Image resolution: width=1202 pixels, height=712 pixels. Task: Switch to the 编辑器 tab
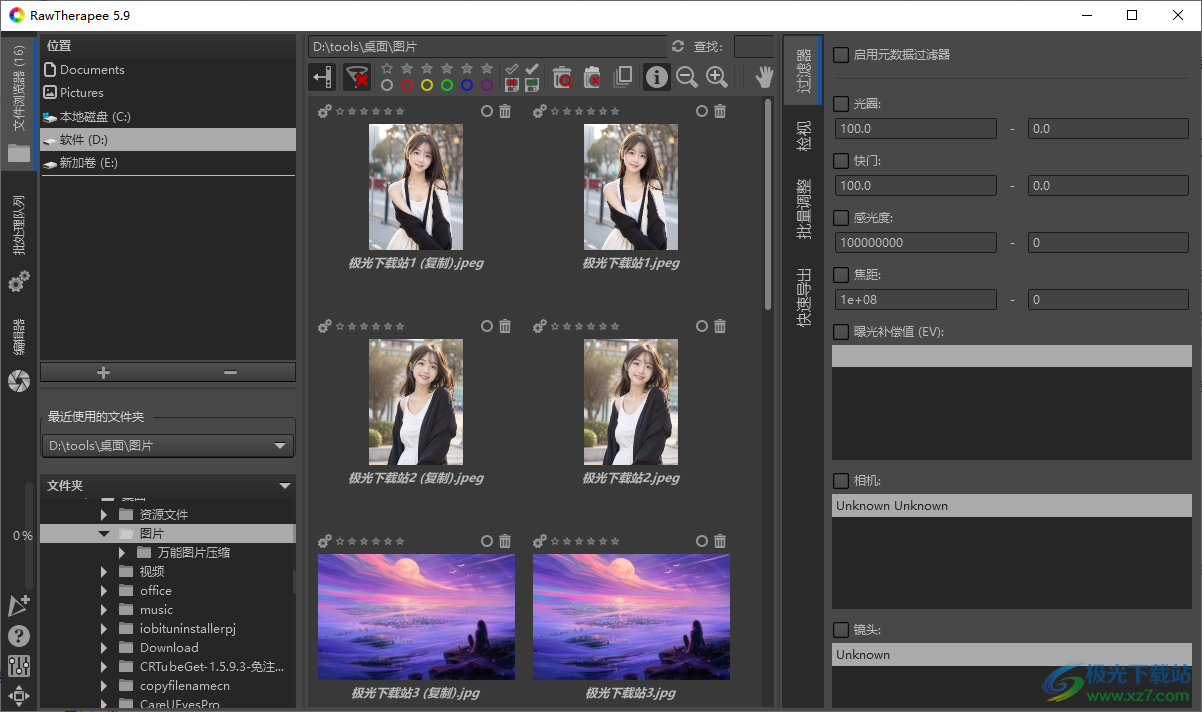[x=19, y=353]
